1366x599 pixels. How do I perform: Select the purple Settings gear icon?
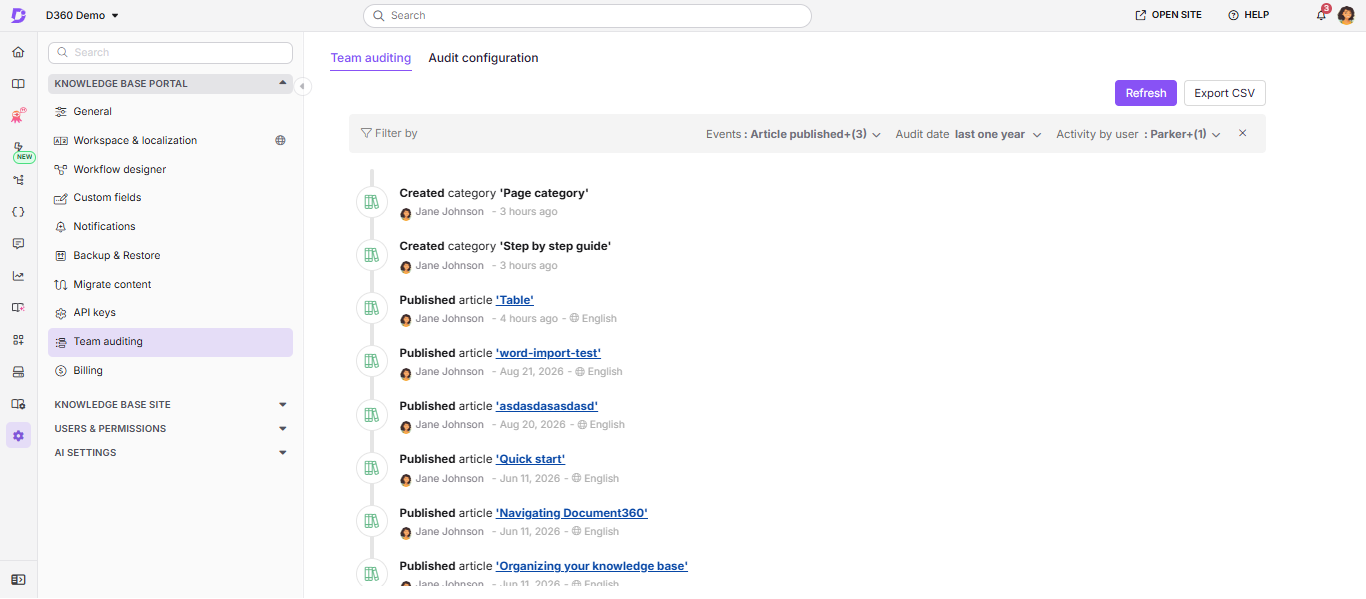click(x=18, y=435)
